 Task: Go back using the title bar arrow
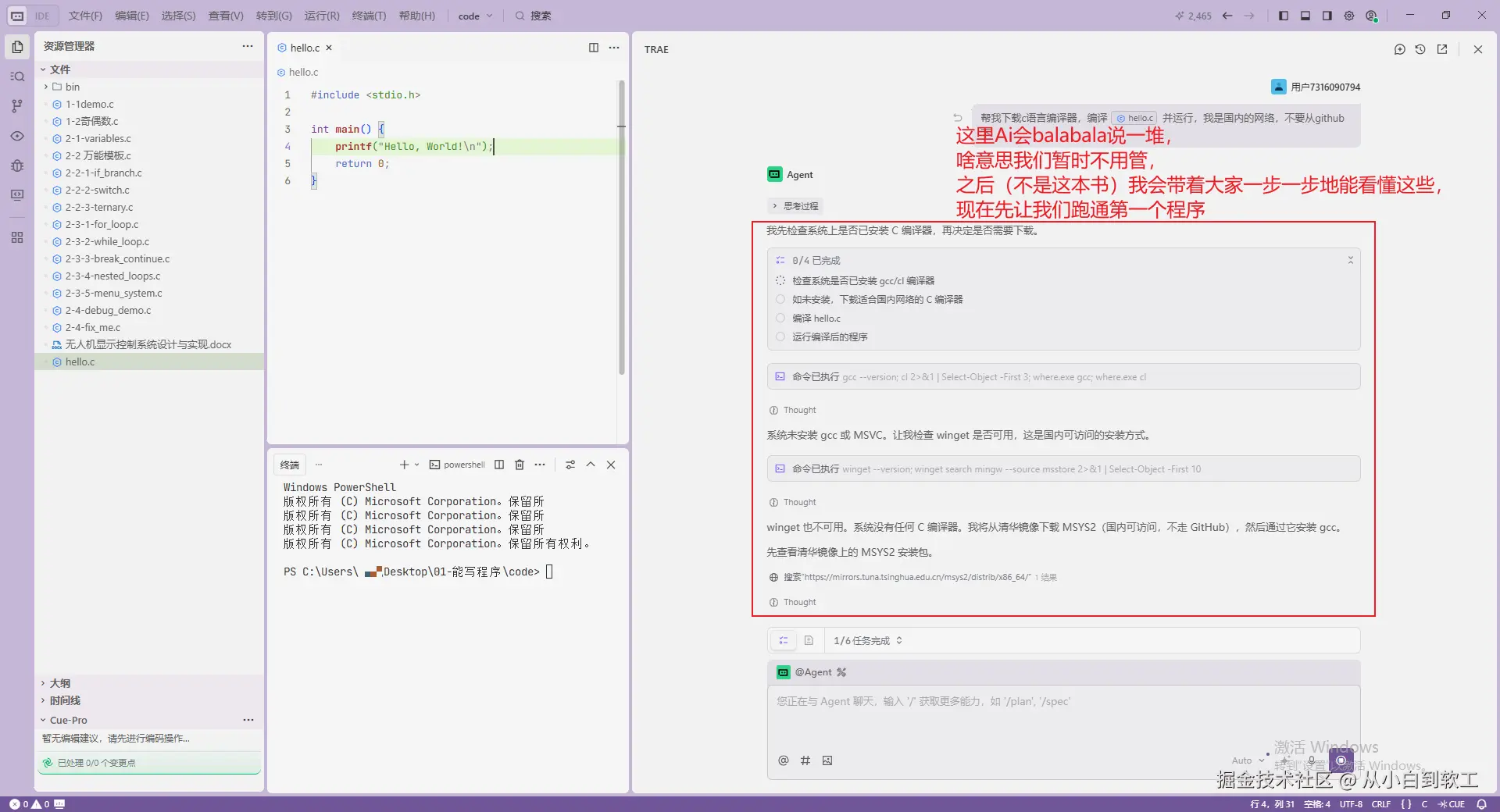pyautogui.click(x=1227, y=16)
